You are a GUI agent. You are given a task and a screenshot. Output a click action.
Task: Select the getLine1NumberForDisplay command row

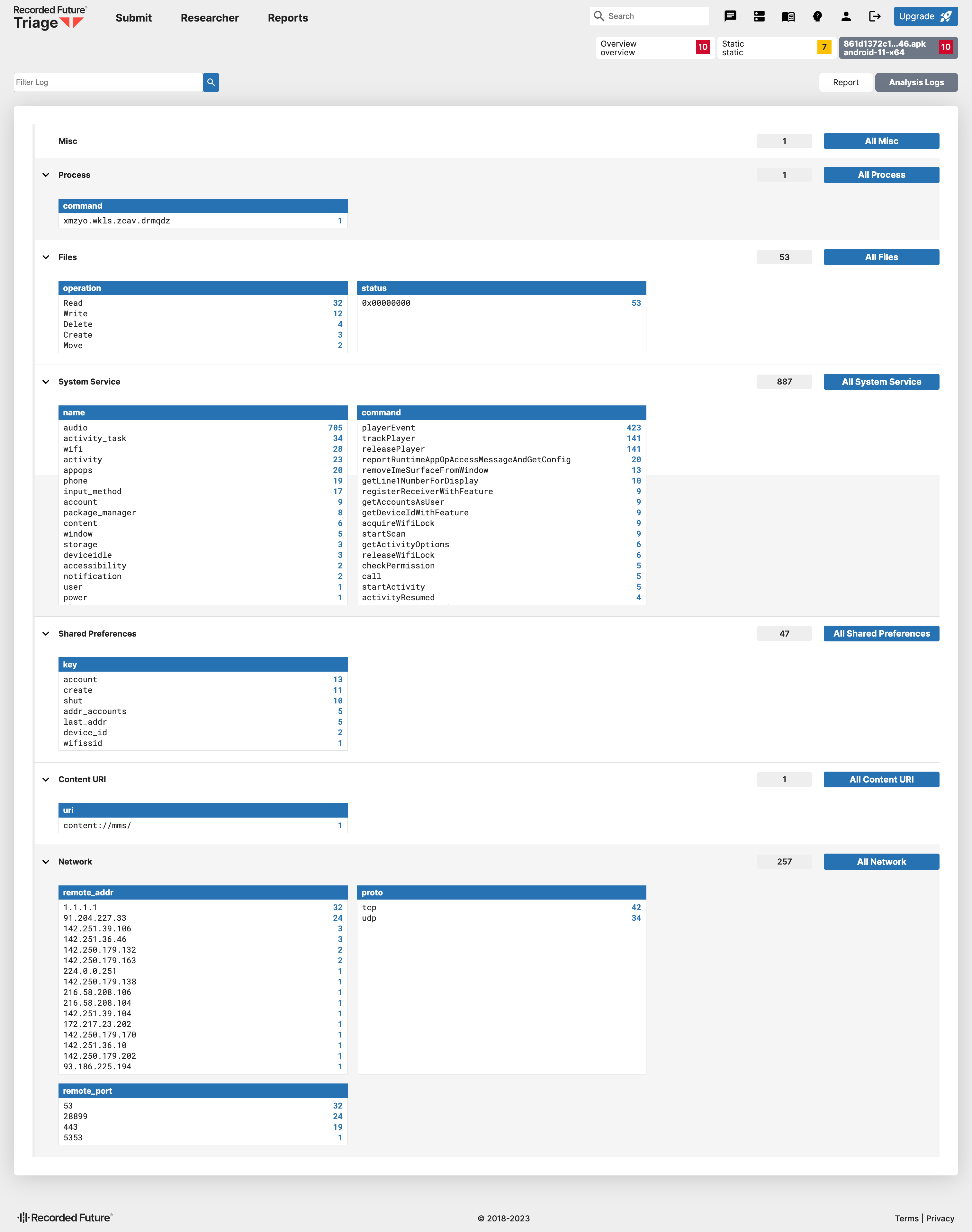[x=501, y=481]
